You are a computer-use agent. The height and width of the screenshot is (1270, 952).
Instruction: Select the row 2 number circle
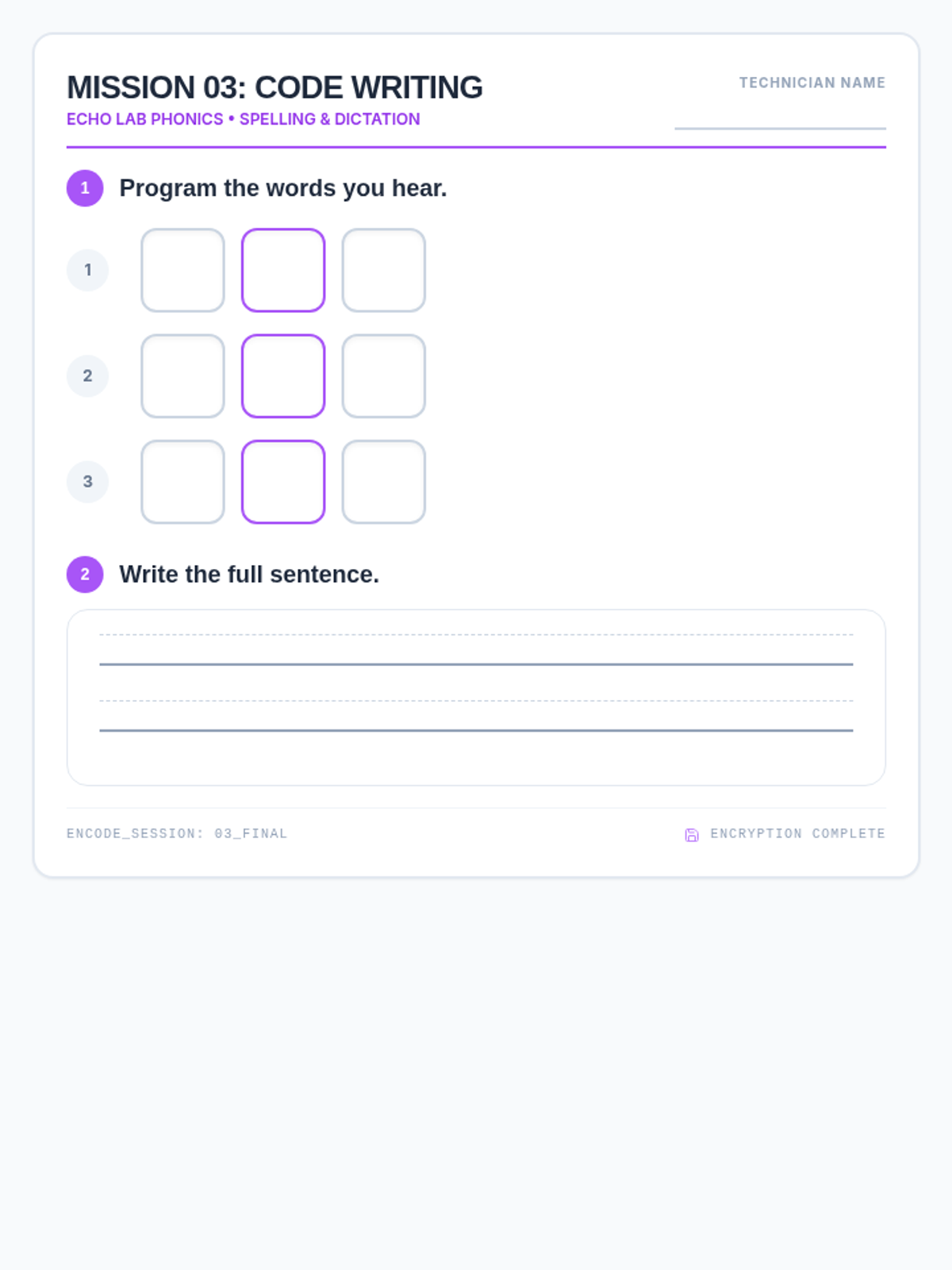(x=87, y=375)
